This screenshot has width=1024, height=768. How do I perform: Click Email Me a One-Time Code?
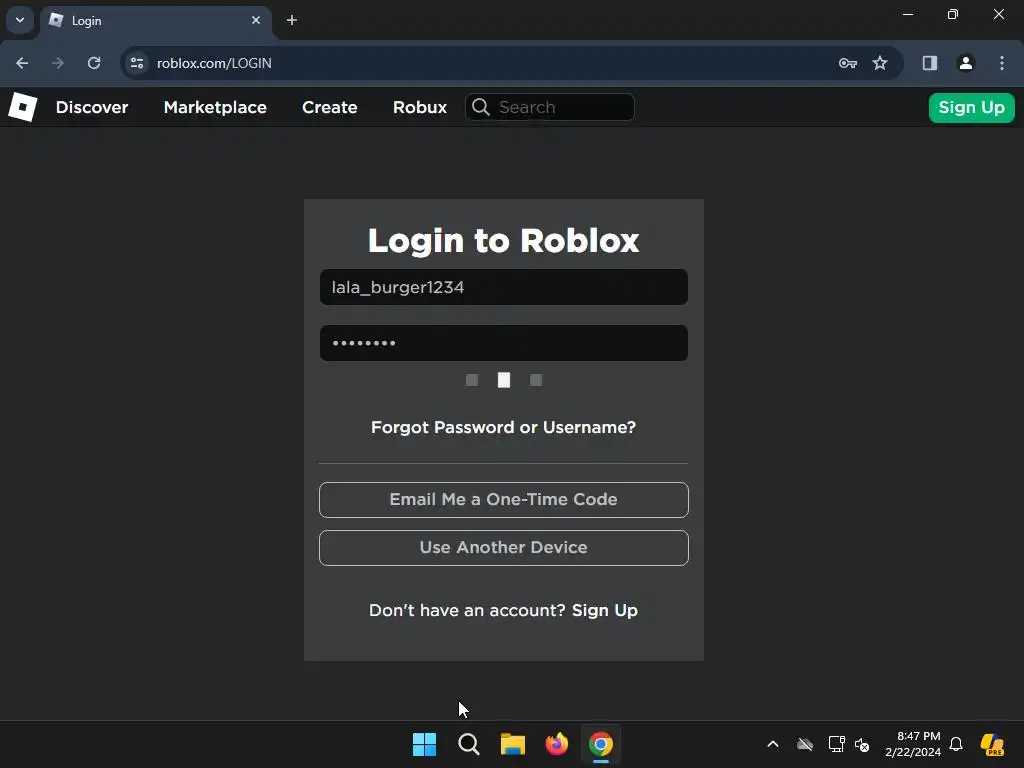504,500
